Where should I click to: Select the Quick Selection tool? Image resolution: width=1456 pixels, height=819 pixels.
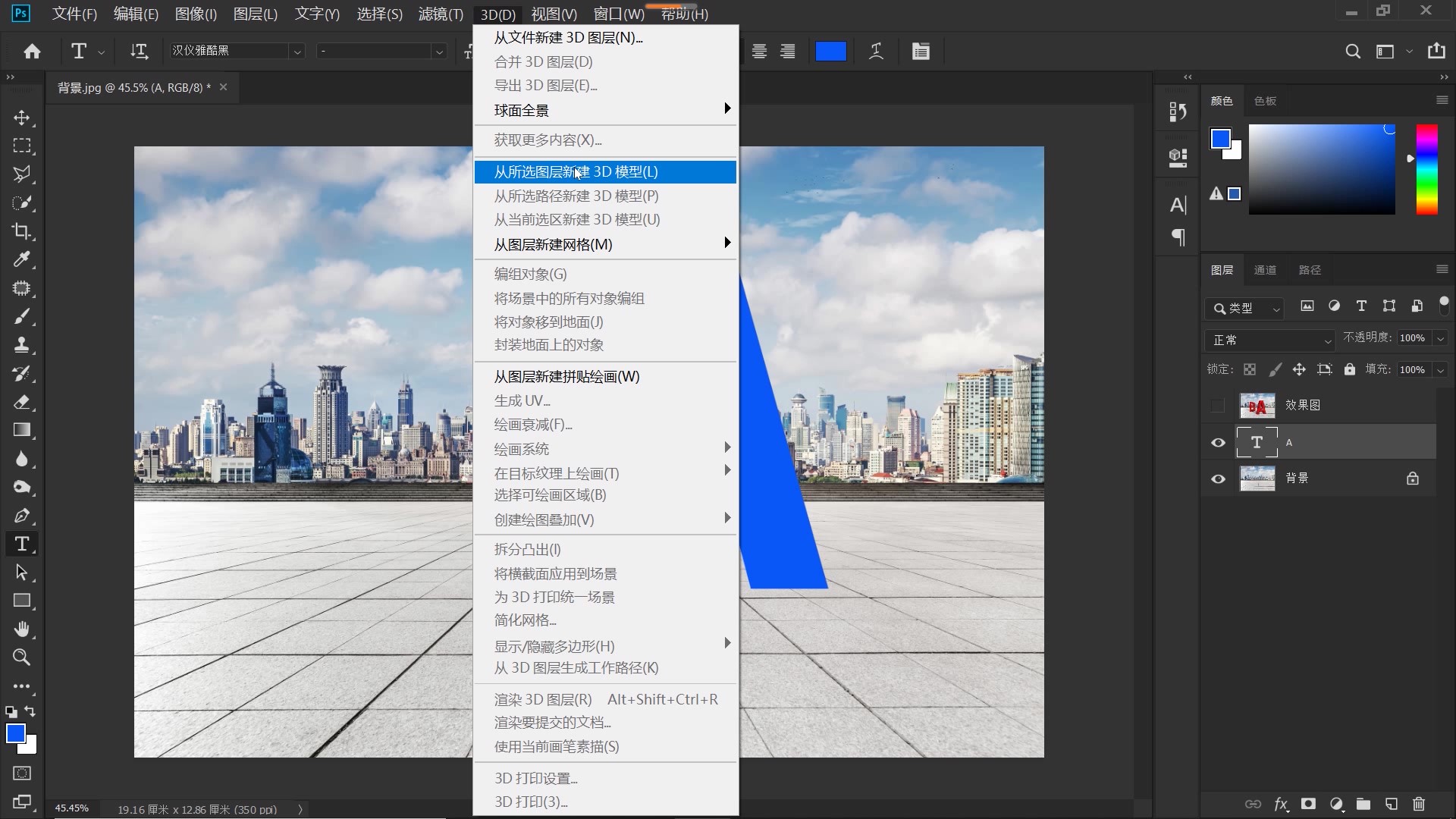pyautogui.click(x=22, y=202)
